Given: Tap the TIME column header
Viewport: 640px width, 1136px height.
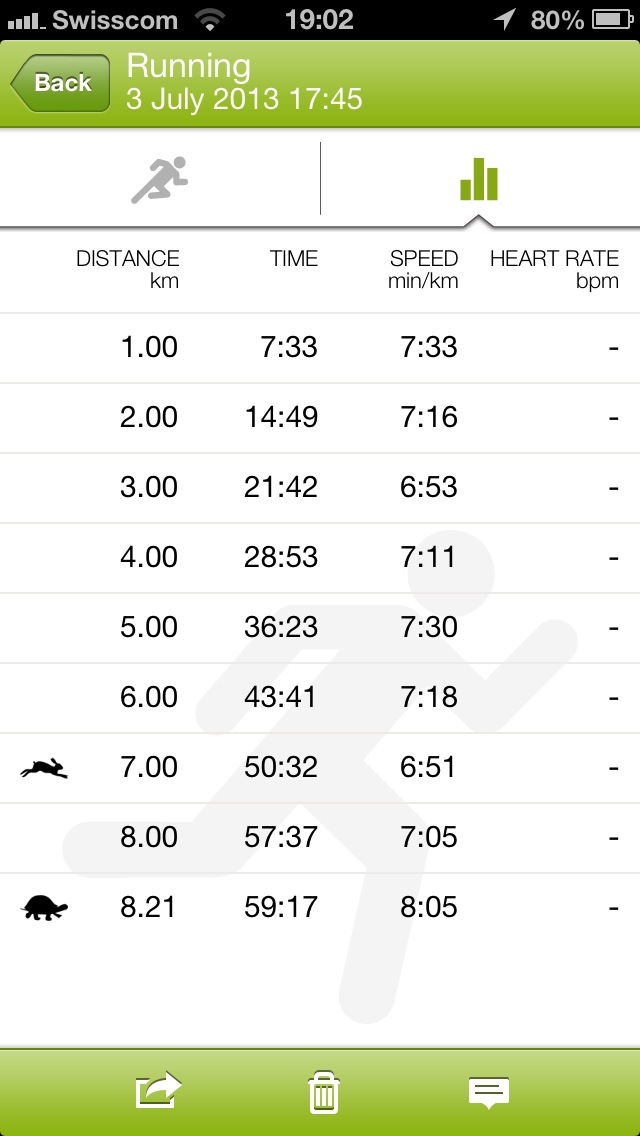Looking at the screenshot, I should point(294,259).
